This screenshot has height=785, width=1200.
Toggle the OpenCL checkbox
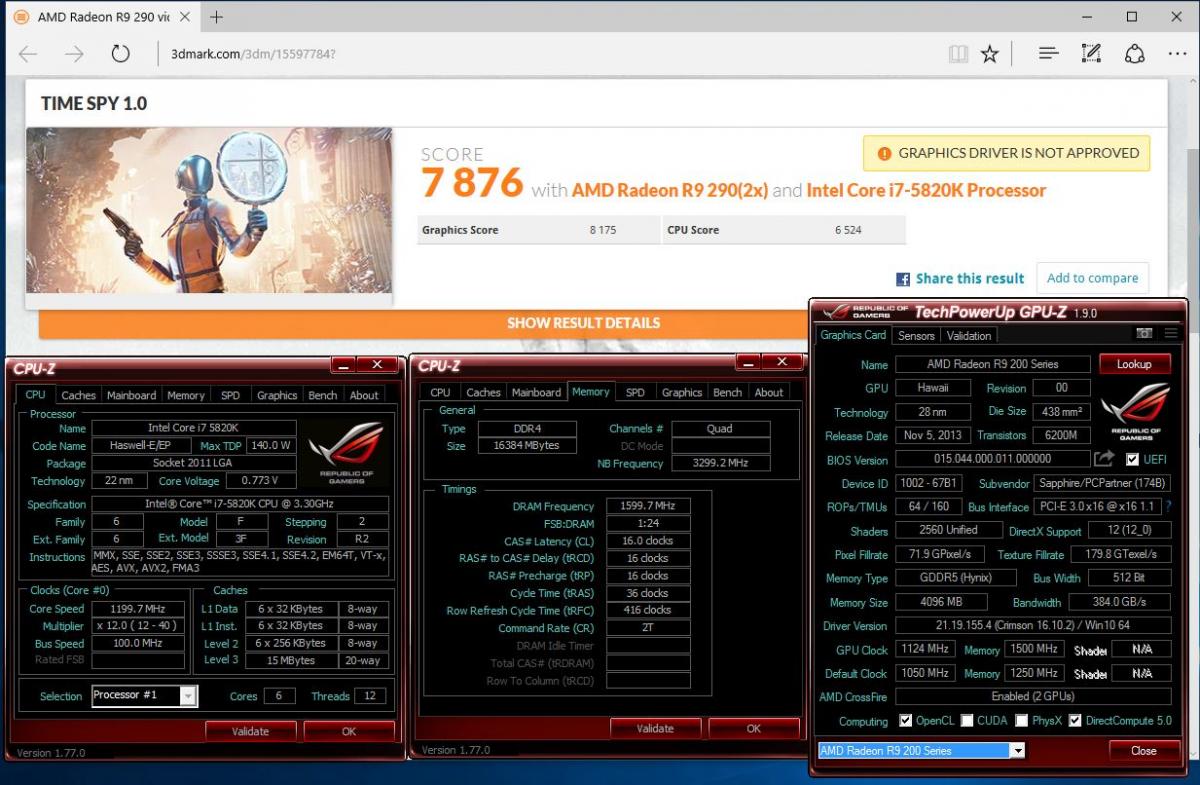click(905, 721)
